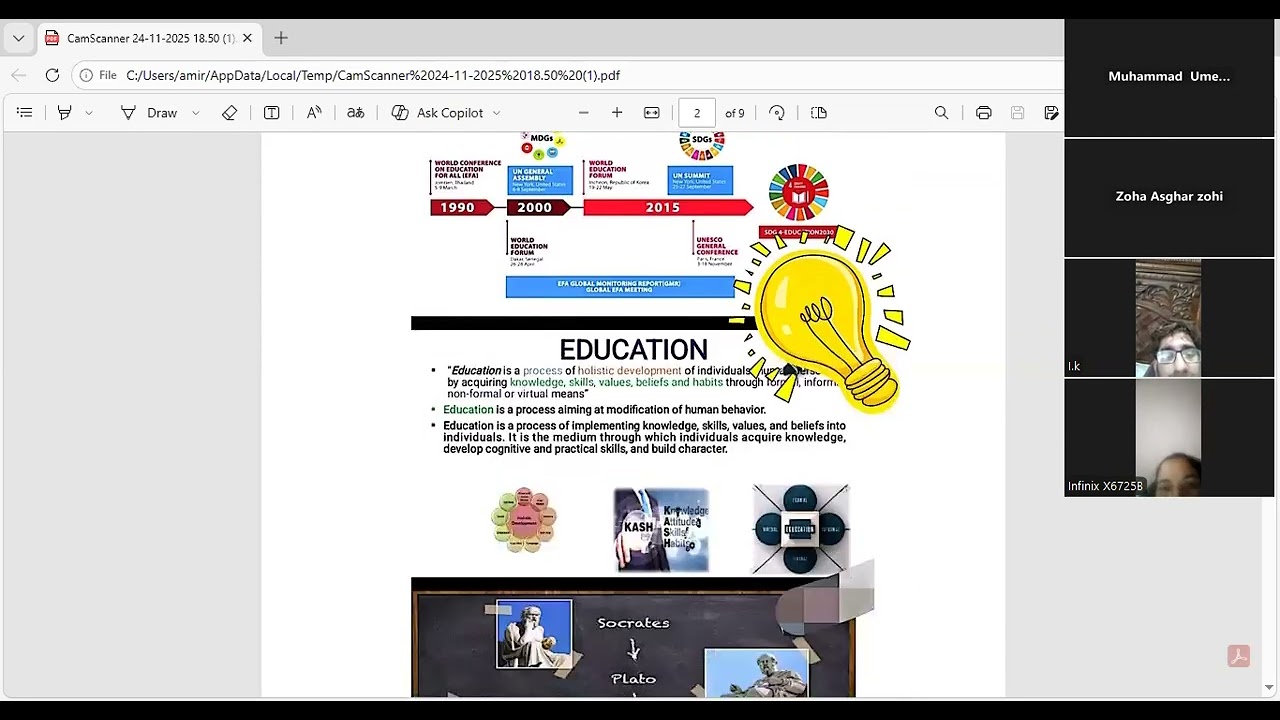This screenshot has height=720, width=1280.
Task: Click the 2015 timeline bar
Action: [x=667, y=207]
